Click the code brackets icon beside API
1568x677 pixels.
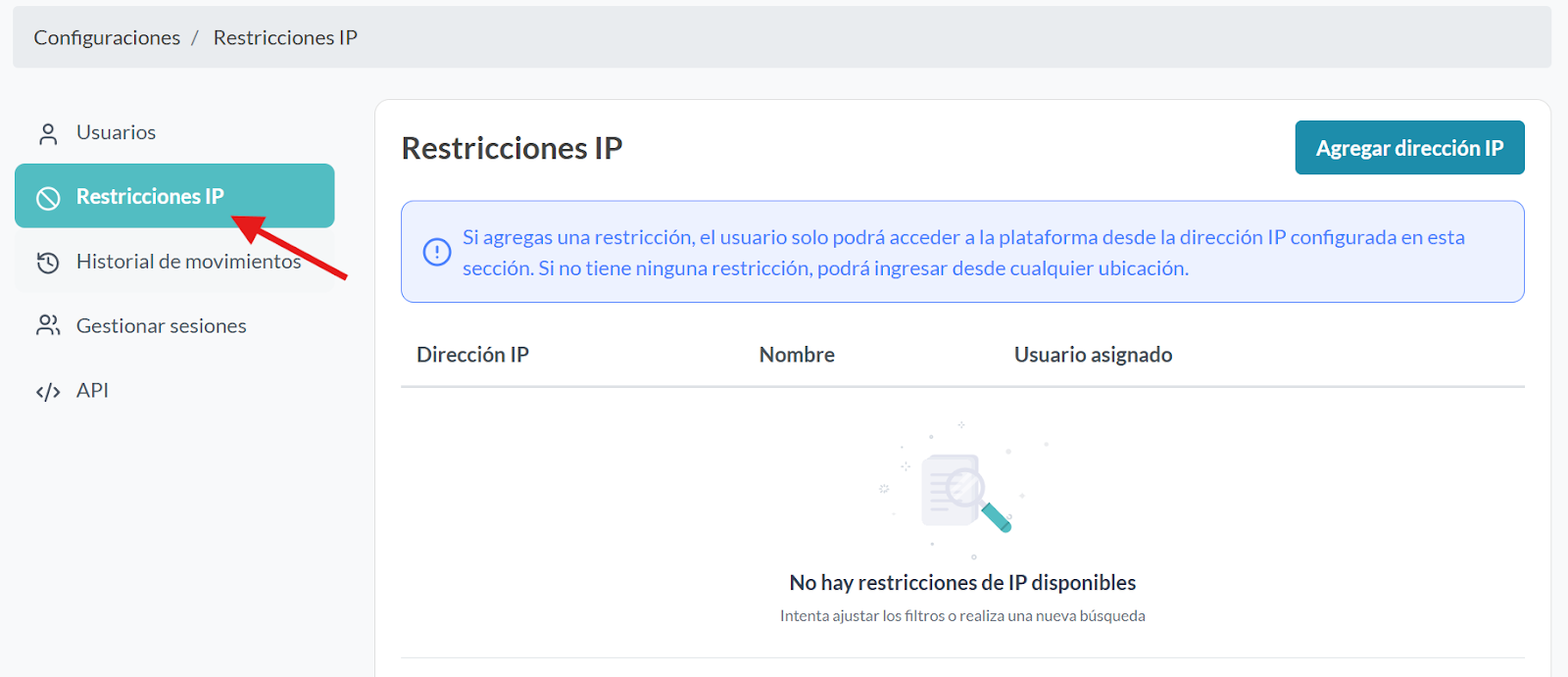(48, 392)
